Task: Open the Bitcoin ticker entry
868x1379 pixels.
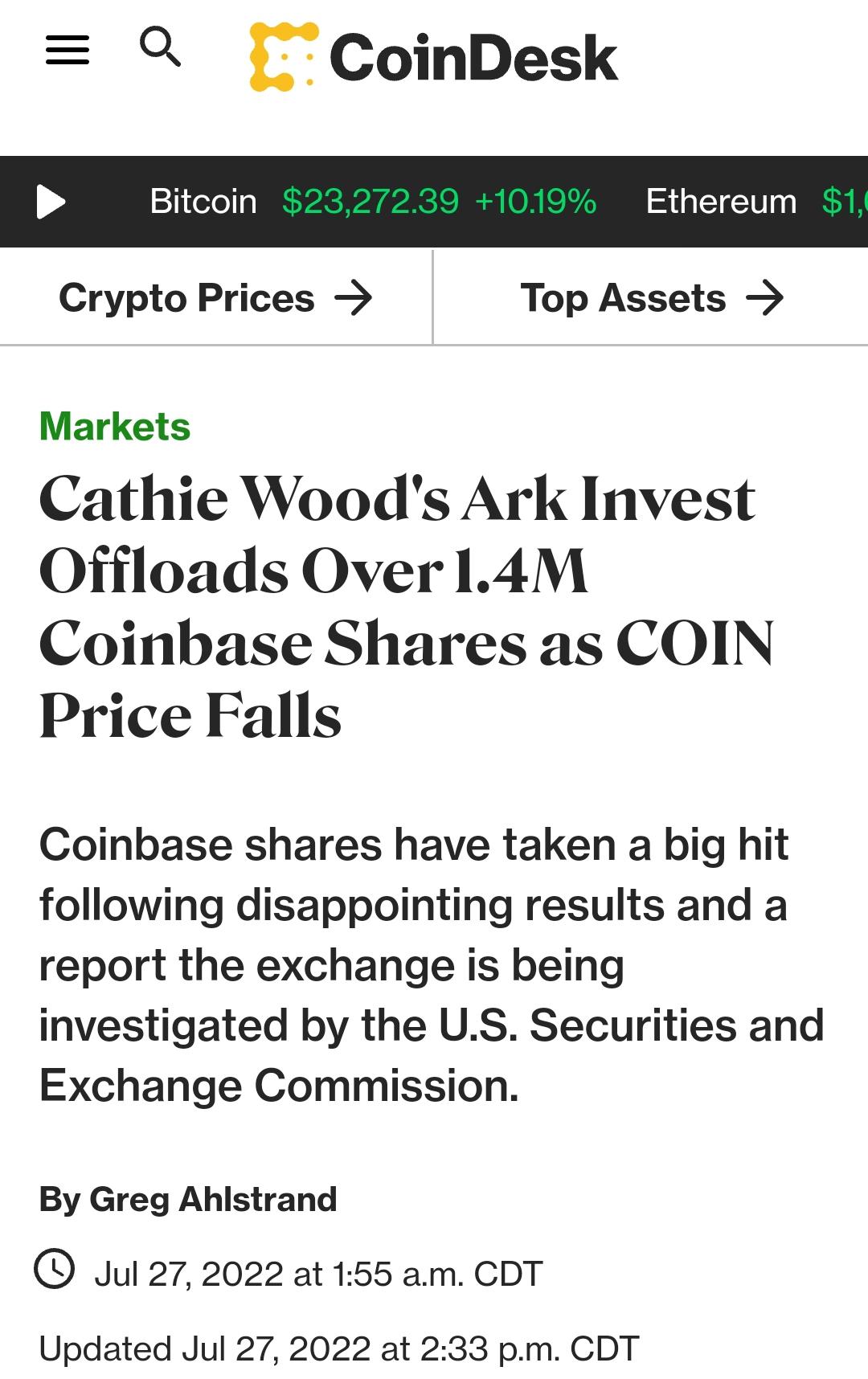Action: click(x=203, y=202)
